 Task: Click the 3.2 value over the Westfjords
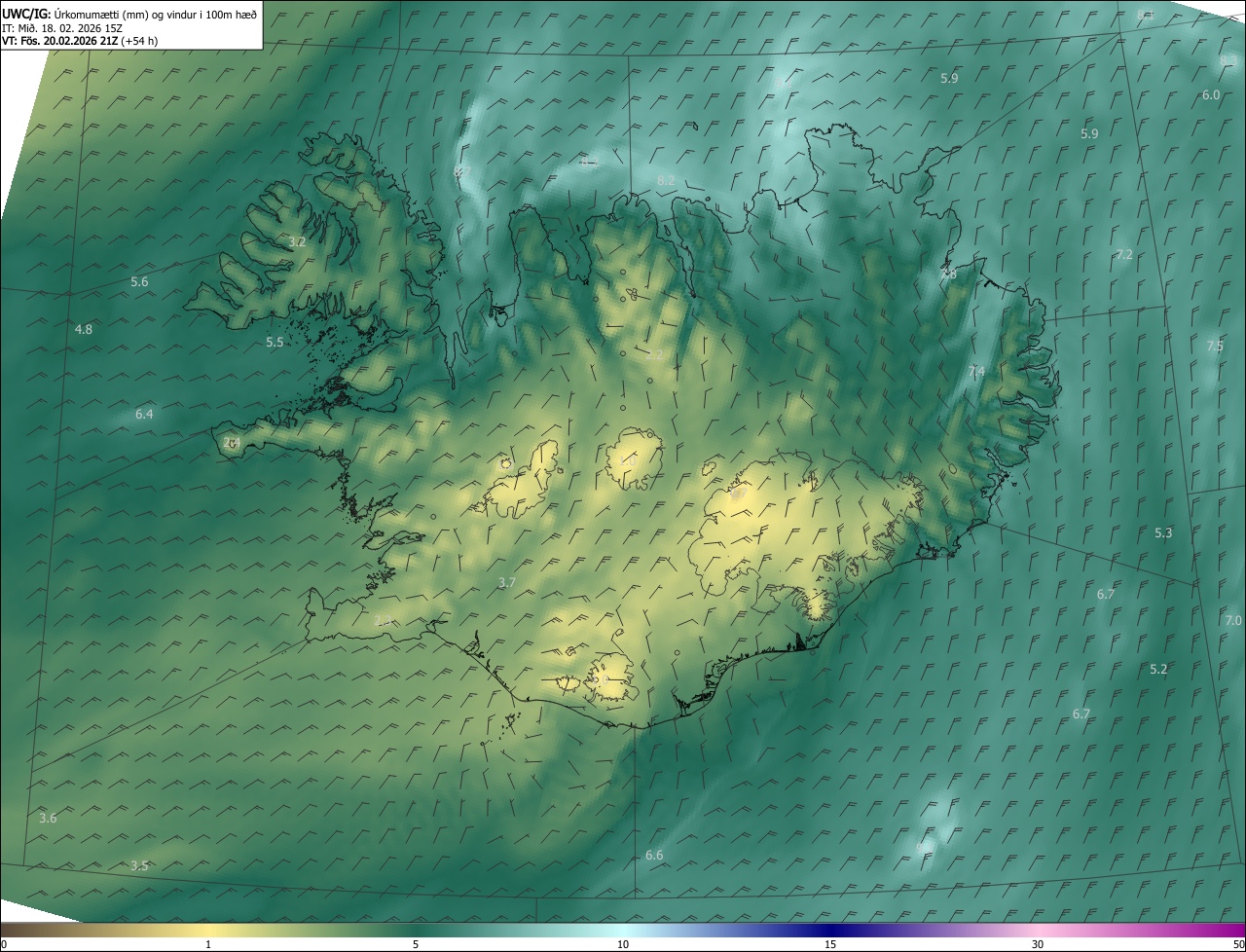point(298,241)
